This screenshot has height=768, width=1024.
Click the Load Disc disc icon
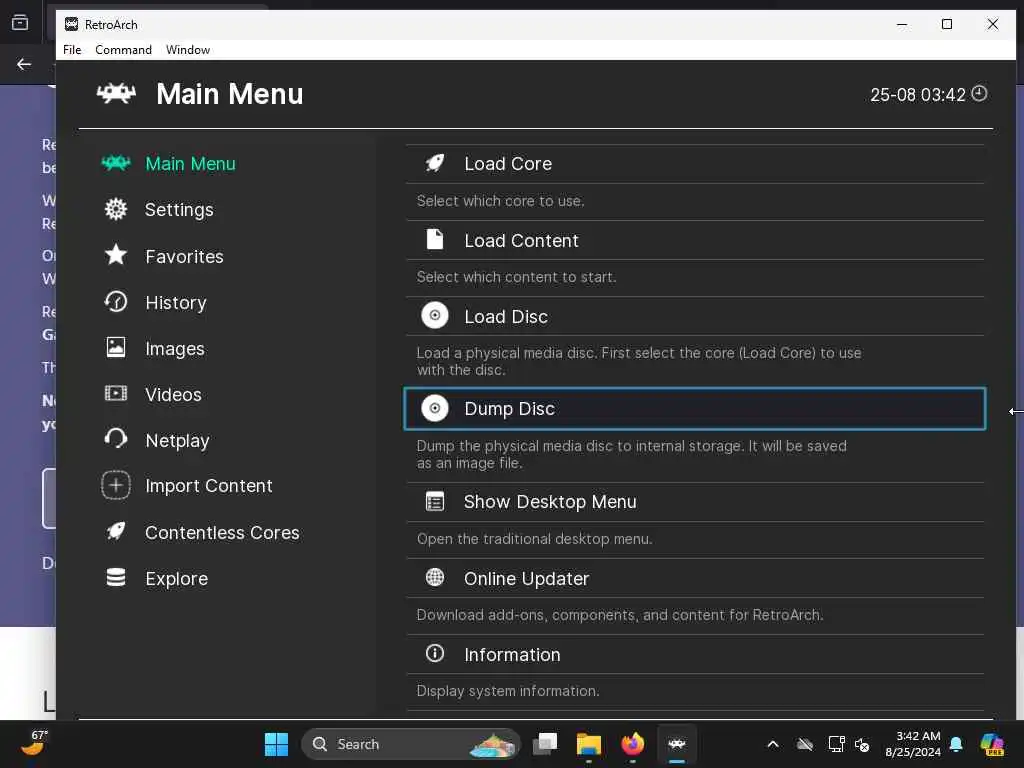pyautogui.click(x=435, y=315)
